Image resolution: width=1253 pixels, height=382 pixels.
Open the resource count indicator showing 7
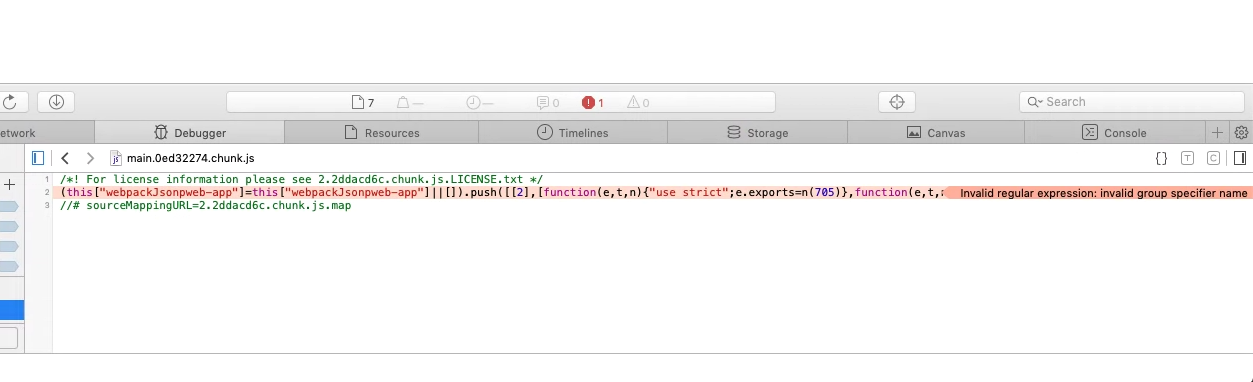pyautogui.click(x=363, y=102)
